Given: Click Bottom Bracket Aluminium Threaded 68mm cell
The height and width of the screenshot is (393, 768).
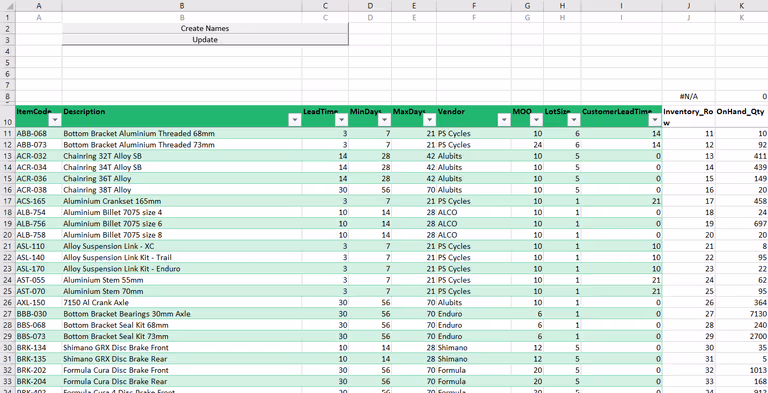Looking at the screenshot, I should click(x=182, y=133).
